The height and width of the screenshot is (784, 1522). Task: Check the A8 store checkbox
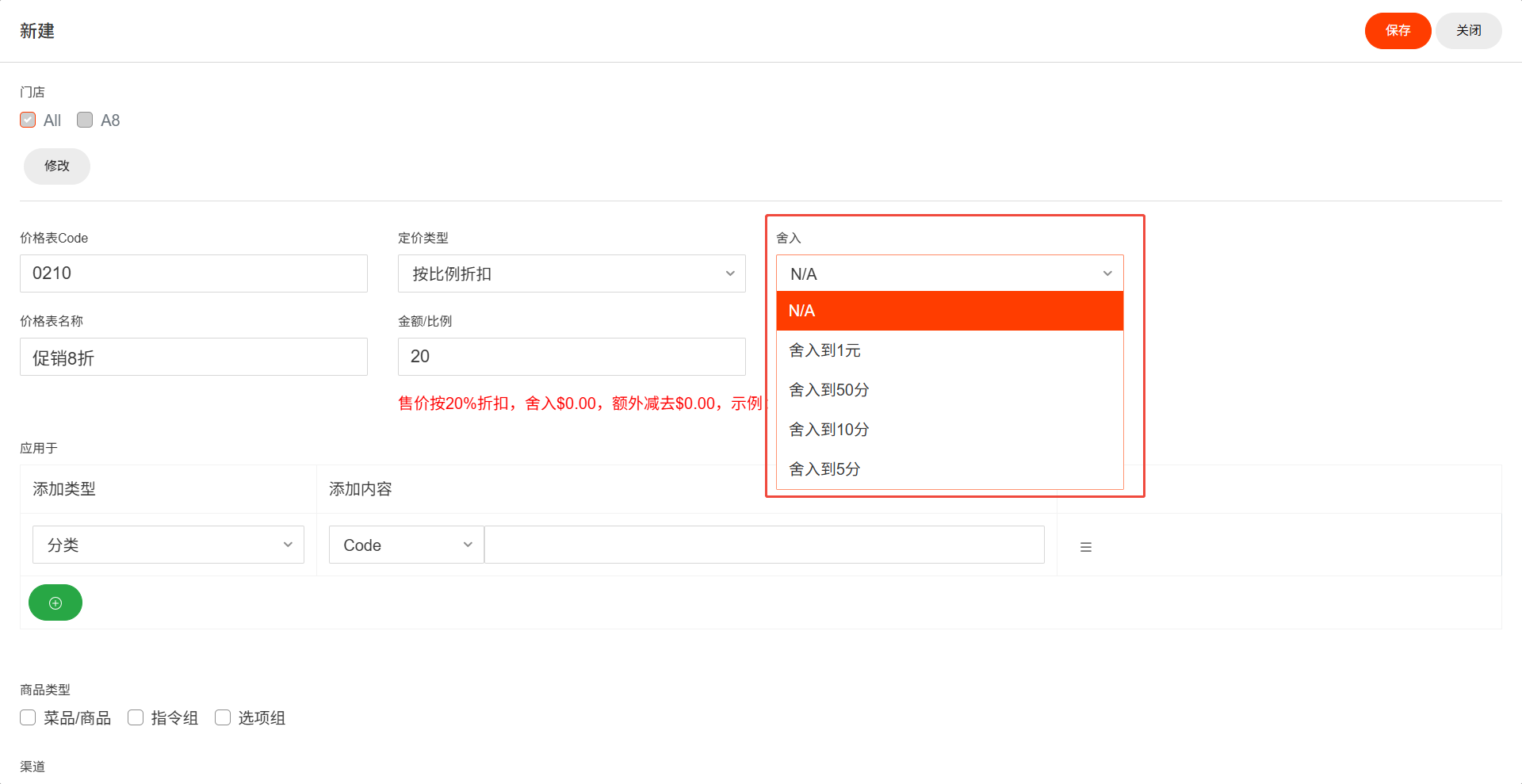pyautogui.click(x=85, y=120)
